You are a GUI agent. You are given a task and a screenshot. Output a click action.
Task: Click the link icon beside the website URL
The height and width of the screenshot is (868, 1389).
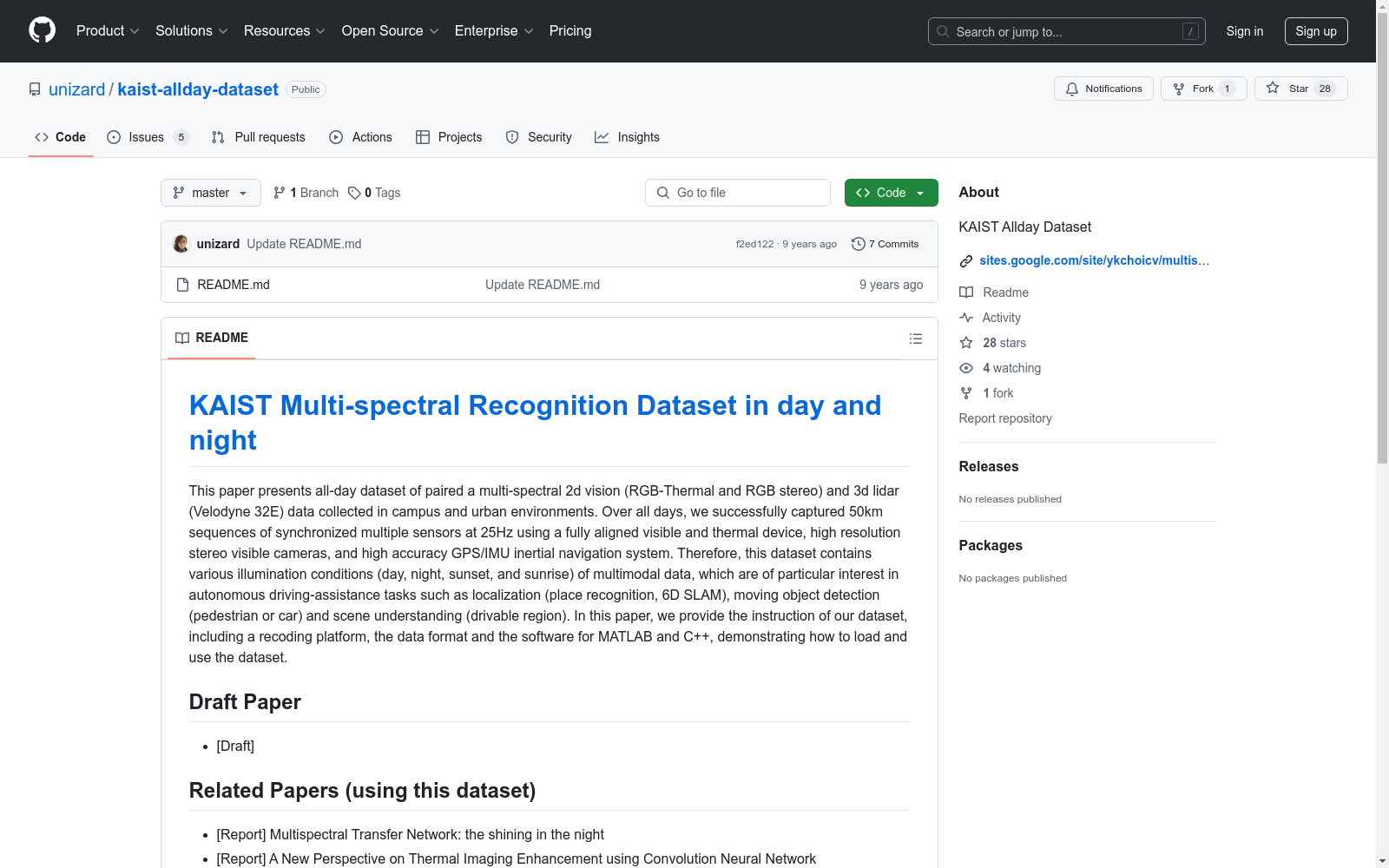click(x=965, y=260)
